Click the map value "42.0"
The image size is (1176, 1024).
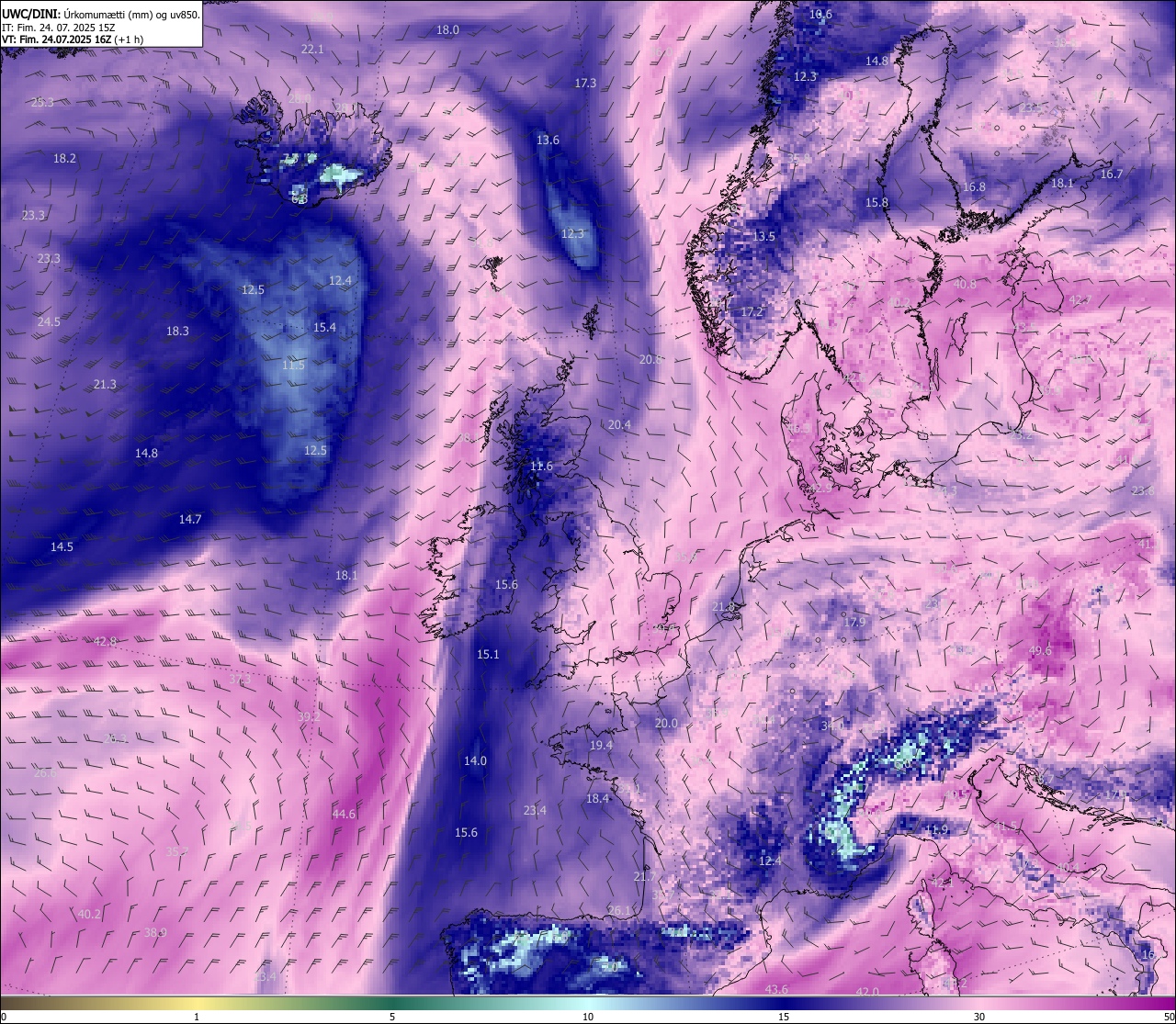click(x=867, y=992)
